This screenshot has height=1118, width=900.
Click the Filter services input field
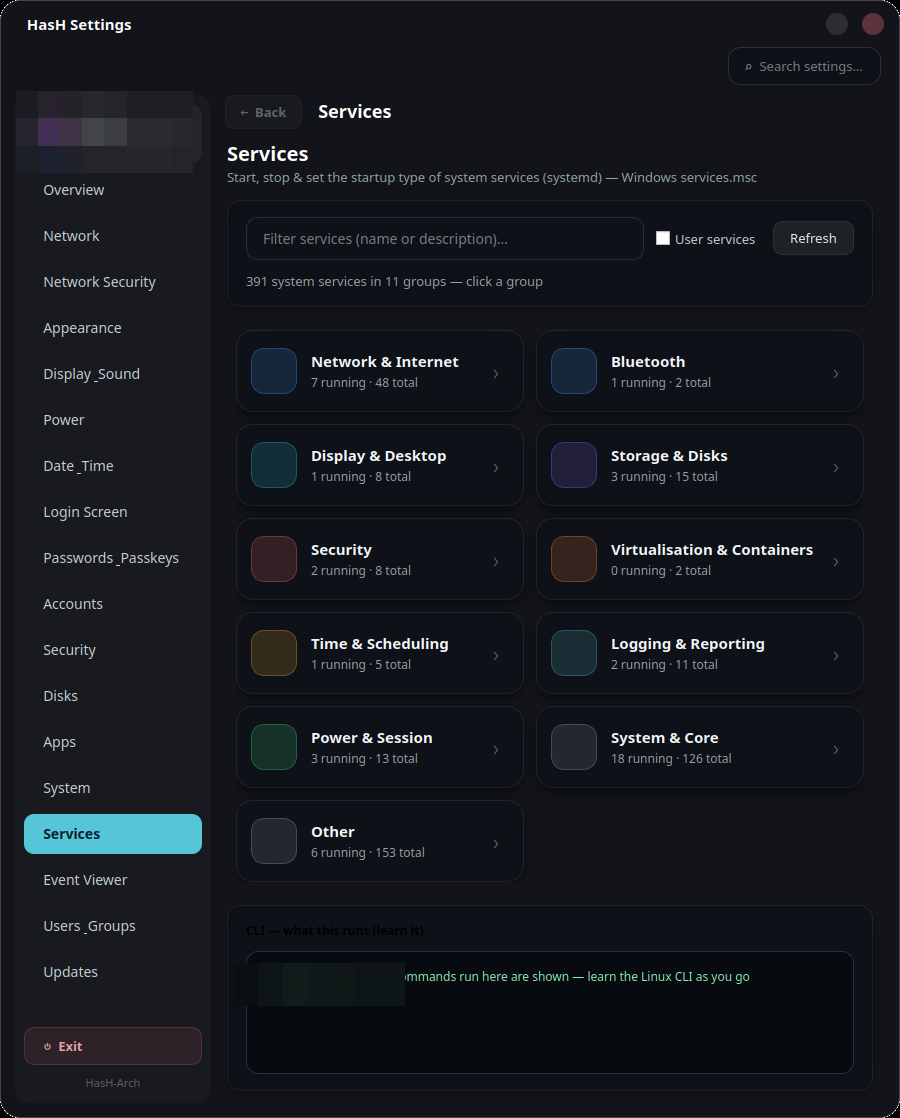444,239
